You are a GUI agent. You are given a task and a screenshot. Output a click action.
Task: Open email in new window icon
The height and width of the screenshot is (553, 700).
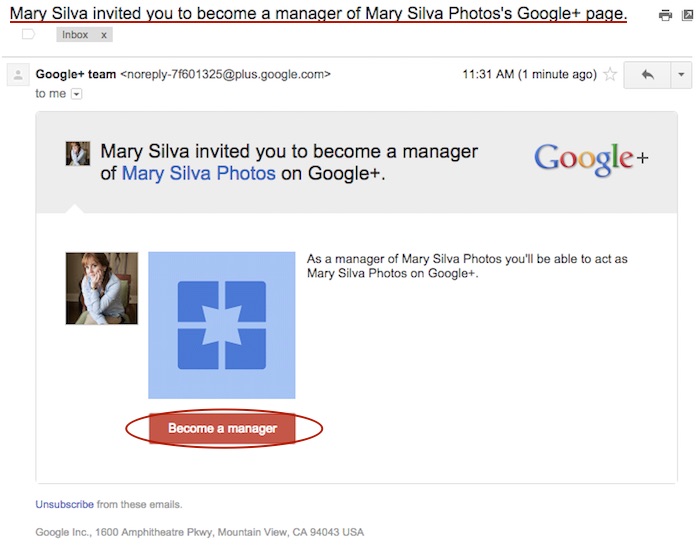coord(688,15)
